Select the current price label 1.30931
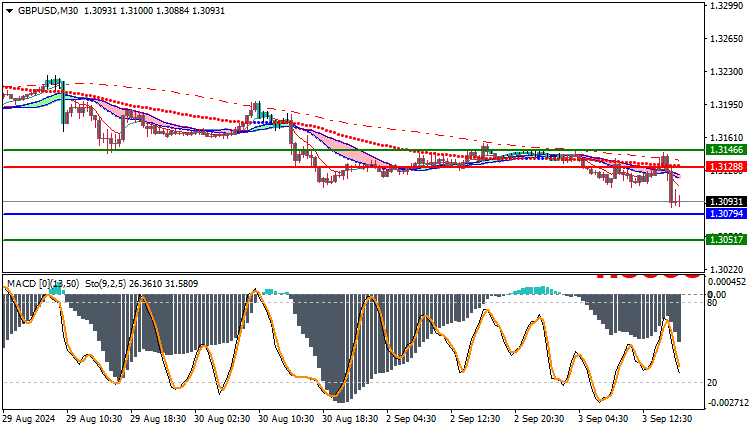 point(726,202)
